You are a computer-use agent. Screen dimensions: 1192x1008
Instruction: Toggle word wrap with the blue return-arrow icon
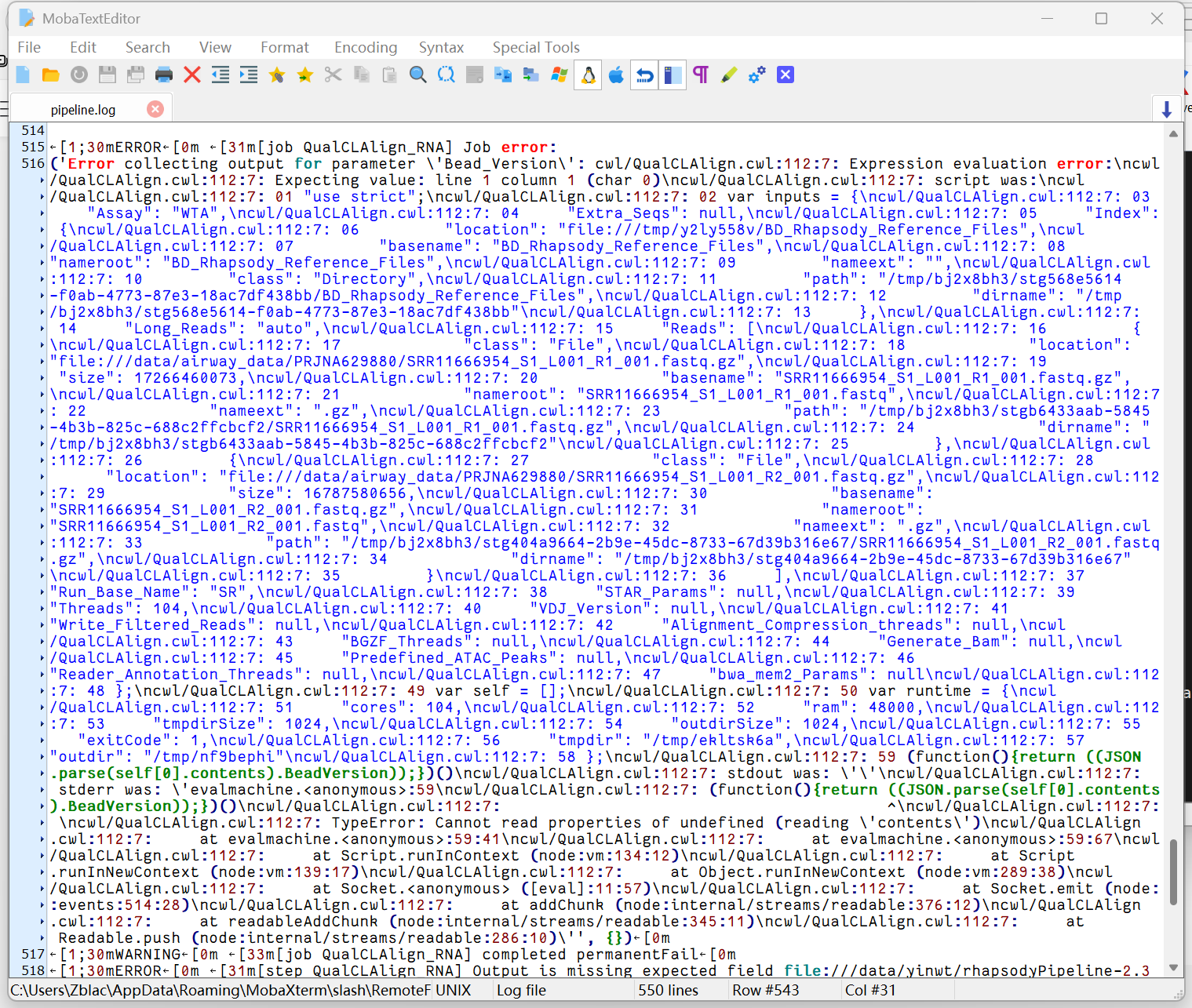pyautogui.click(x=644, y=75)
